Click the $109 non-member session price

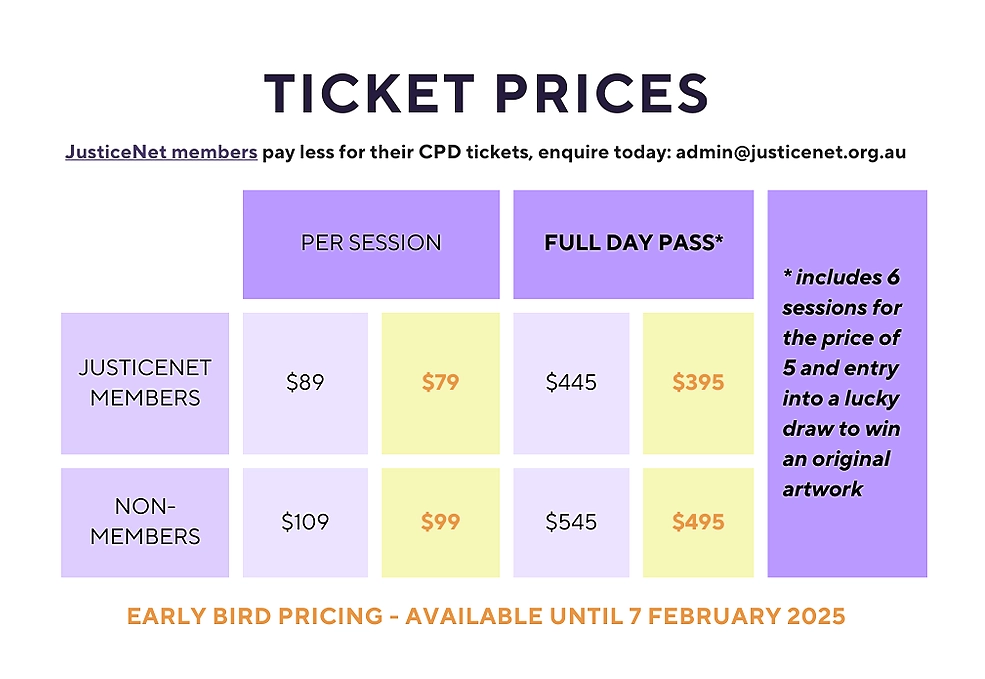(x=305, y=521)
